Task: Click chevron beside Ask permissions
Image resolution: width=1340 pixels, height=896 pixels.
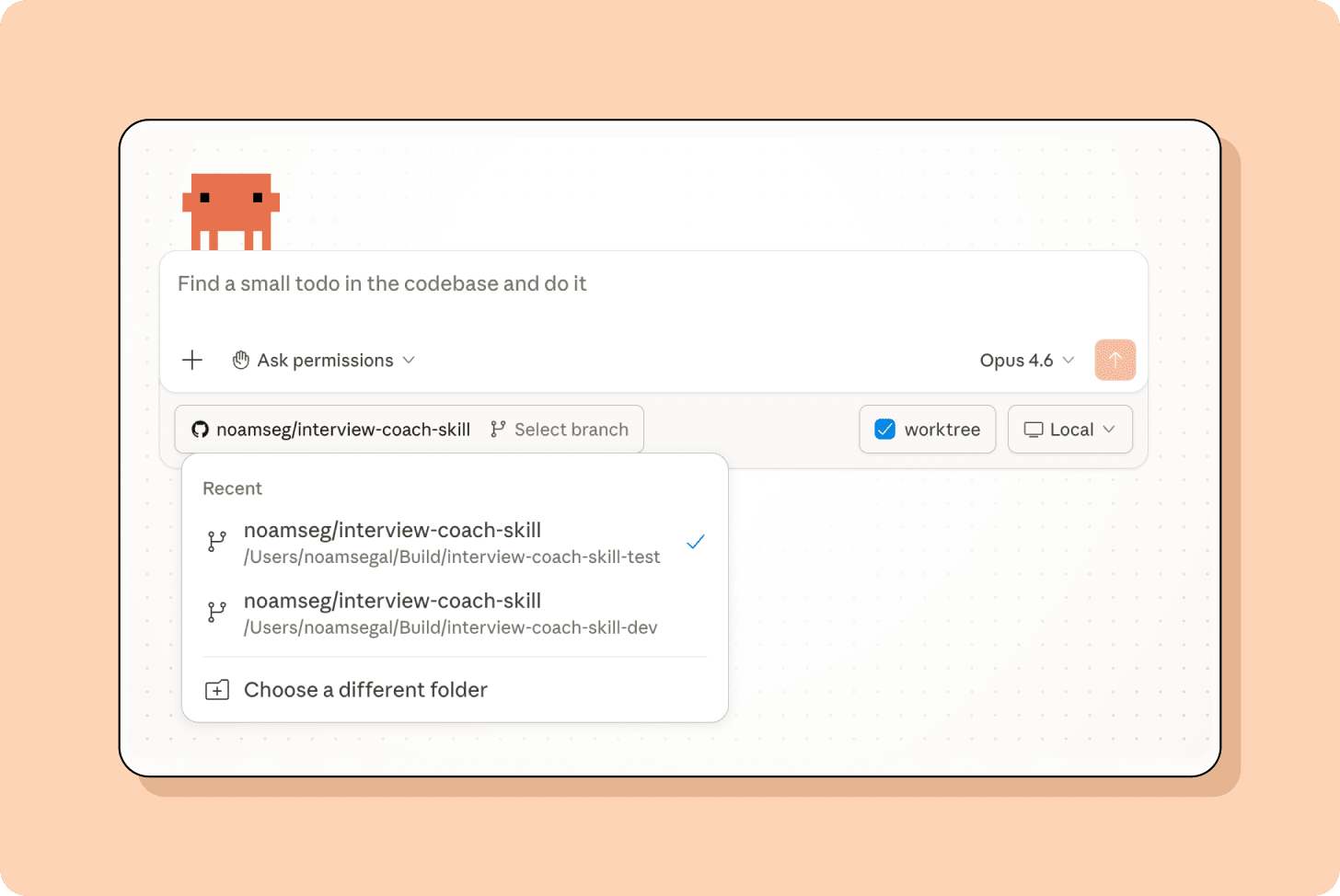Action: pos(409,360)
